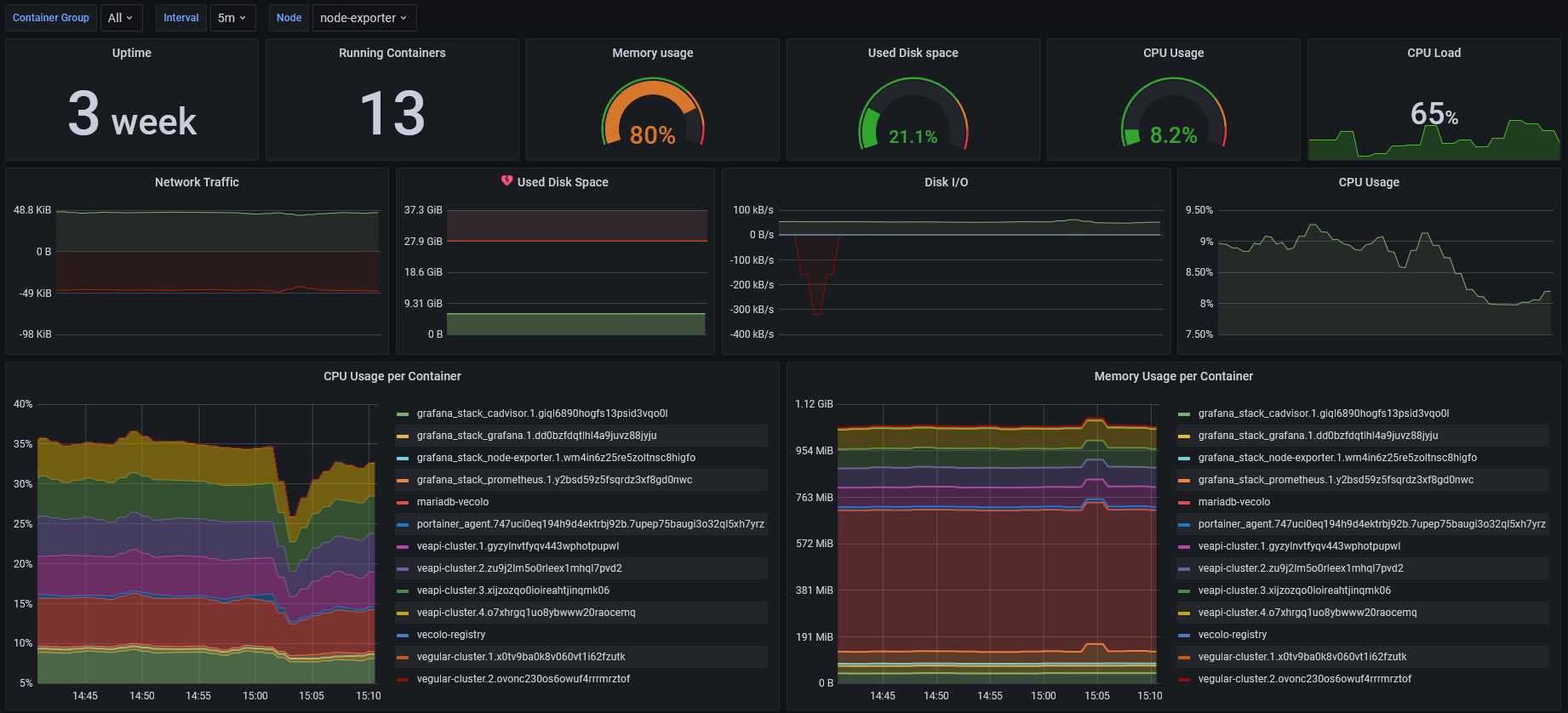
Task: Click grafana_stack_grafana color swatch in Memory per Container legend
Action: 1184,436
